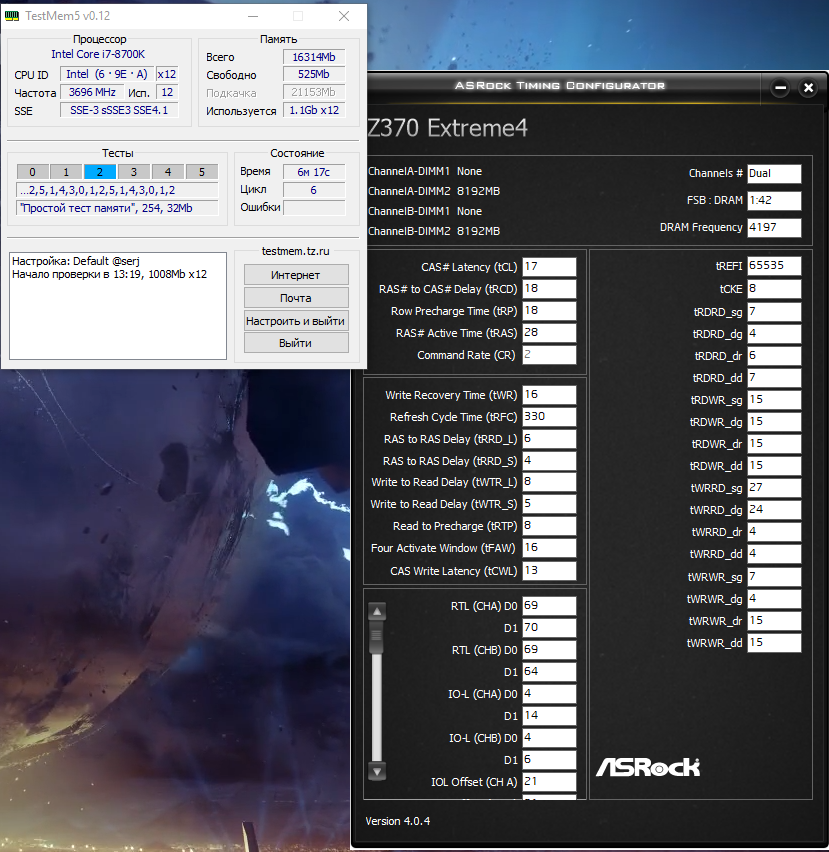Click the IOL Offset (CH A) field

click(x=549, y=782)
